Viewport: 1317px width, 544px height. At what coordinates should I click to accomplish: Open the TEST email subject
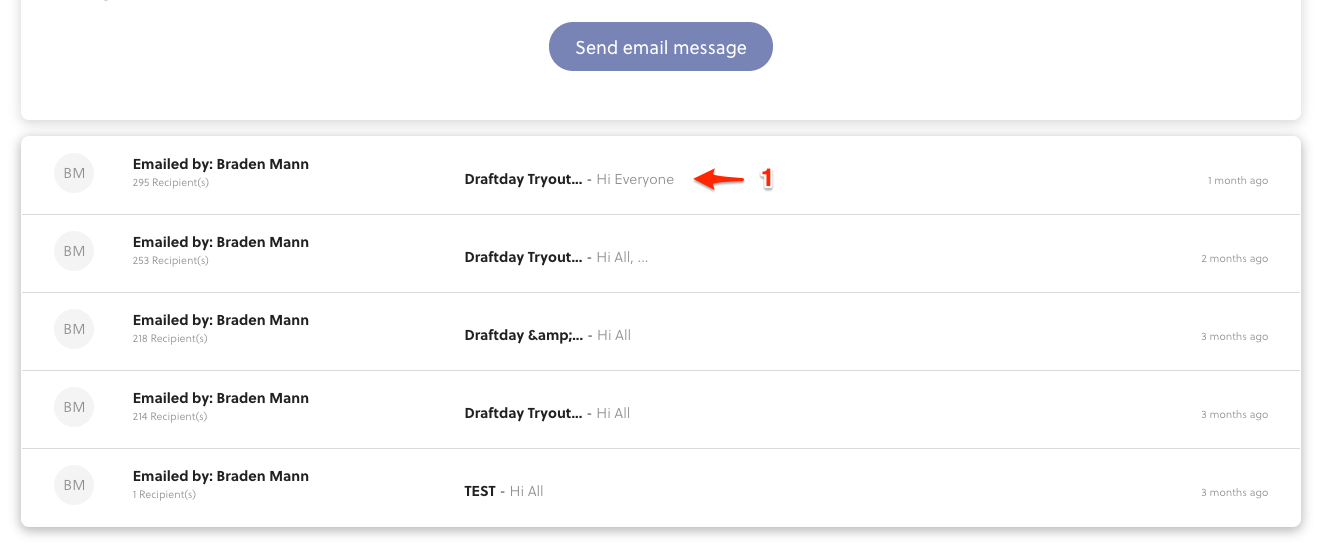480,492
